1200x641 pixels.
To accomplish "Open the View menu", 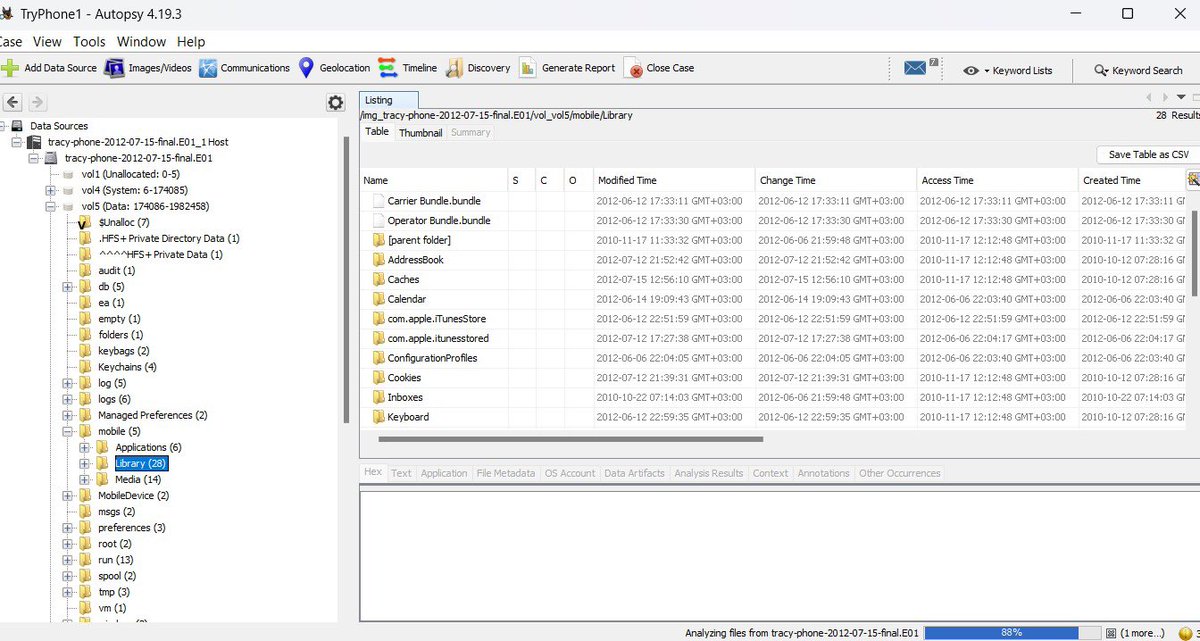I will point(47,42).
